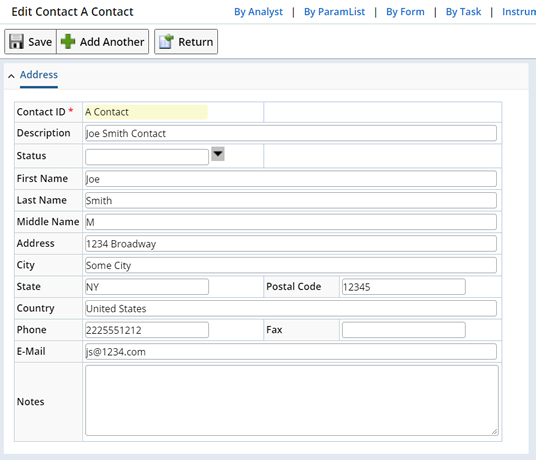Grab the Notes textarea resize handle
This screenshot has height=460, width=536.
(x=494, y=432)
